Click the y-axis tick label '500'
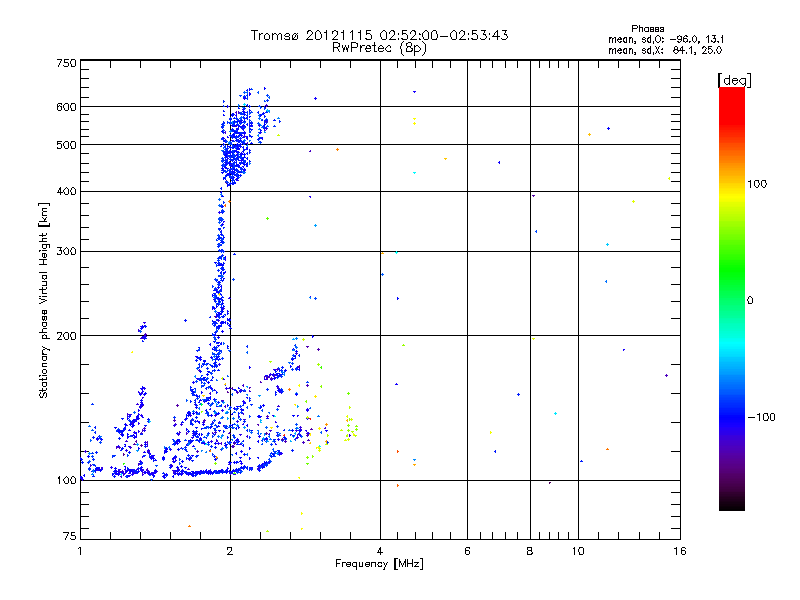Screen dimensions: 800x600 66,145
